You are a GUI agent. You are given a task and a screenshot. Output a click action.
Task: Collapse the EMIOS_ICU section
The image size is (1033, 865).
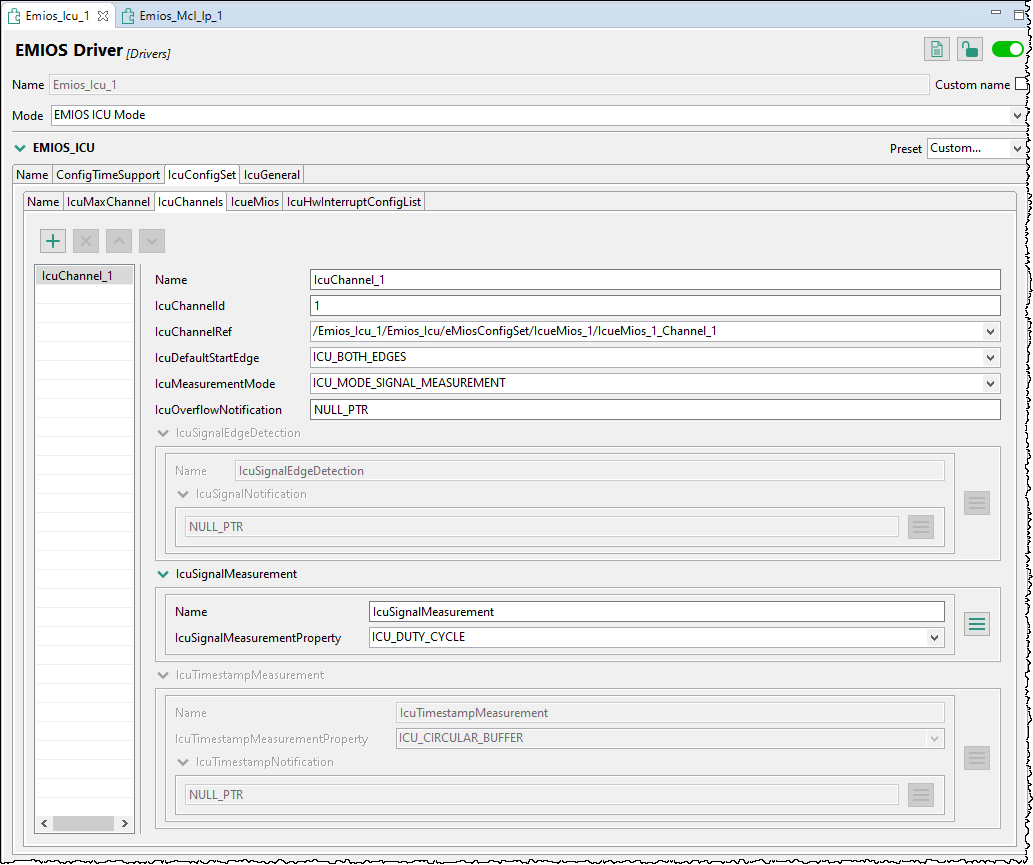click(20, 148)
